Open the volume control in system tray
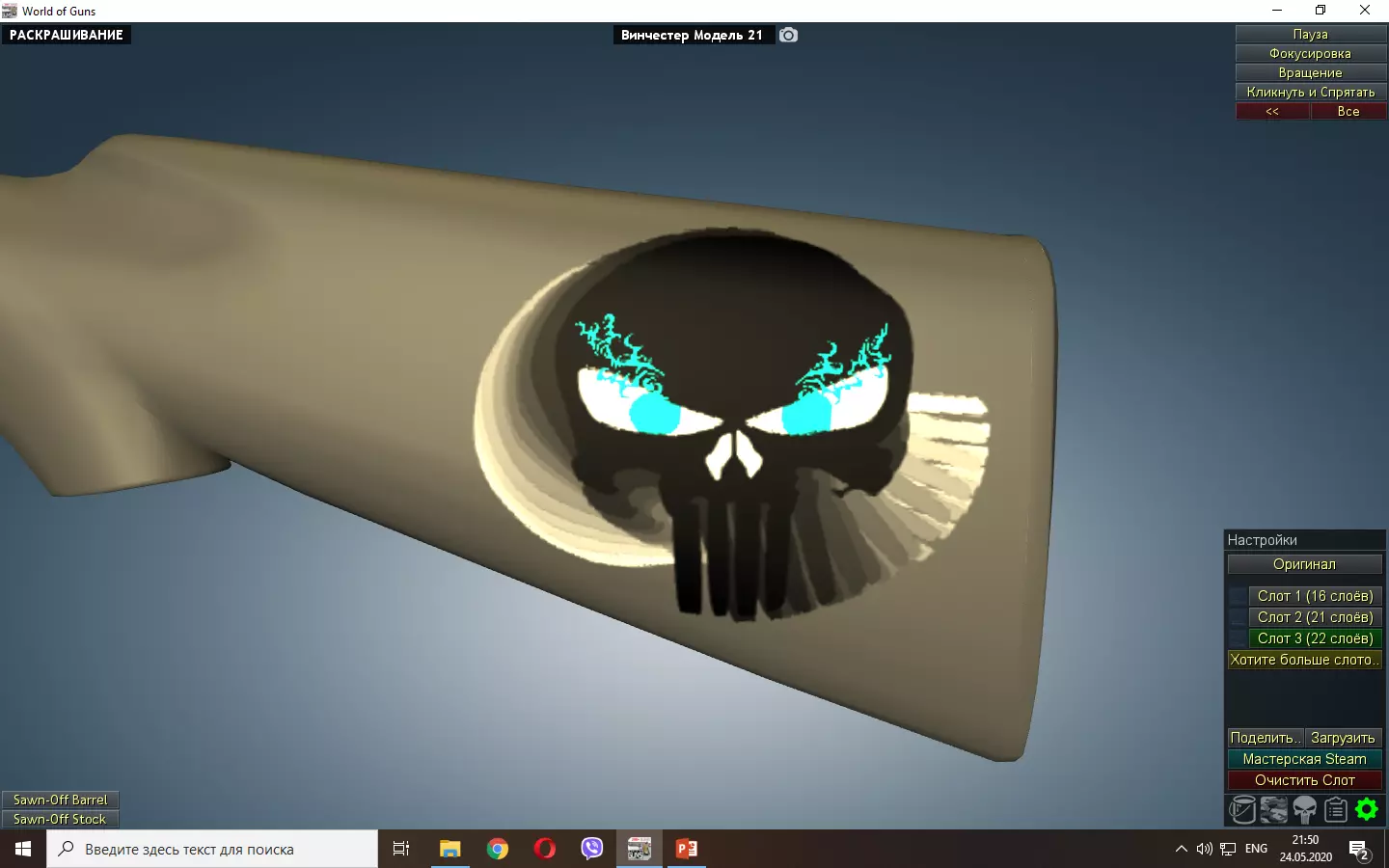 pyautogui.click(x=1204, y=849)
